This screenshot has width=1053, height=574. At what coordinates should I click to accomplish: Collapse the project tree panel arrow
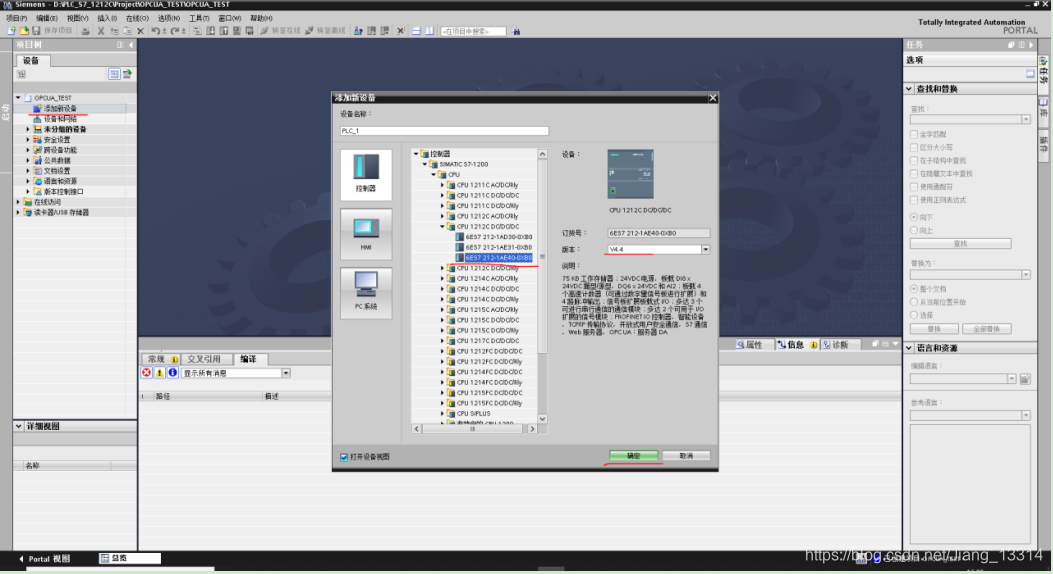click(x=131, y=45)
